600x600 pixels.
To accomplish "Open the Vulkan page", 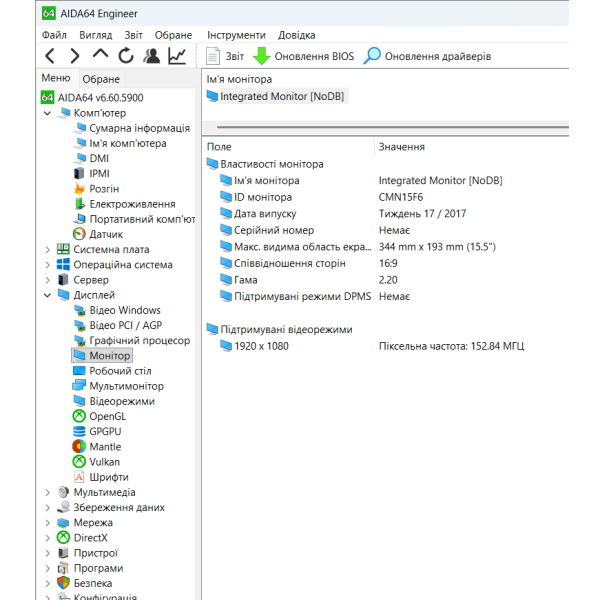I will (x=96, y=462).
